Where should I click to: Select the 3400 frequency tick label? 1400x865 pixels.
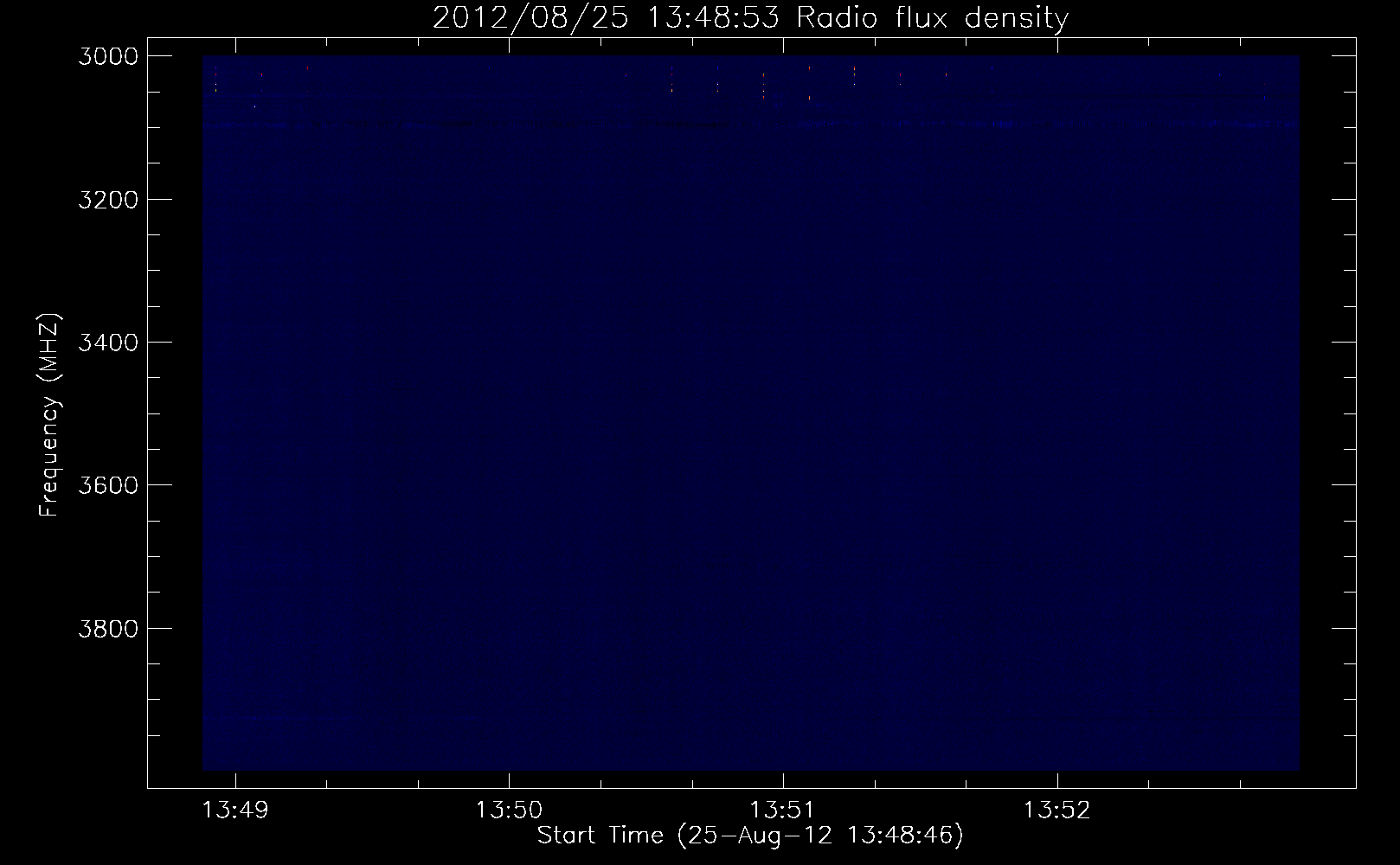point(108,343)
